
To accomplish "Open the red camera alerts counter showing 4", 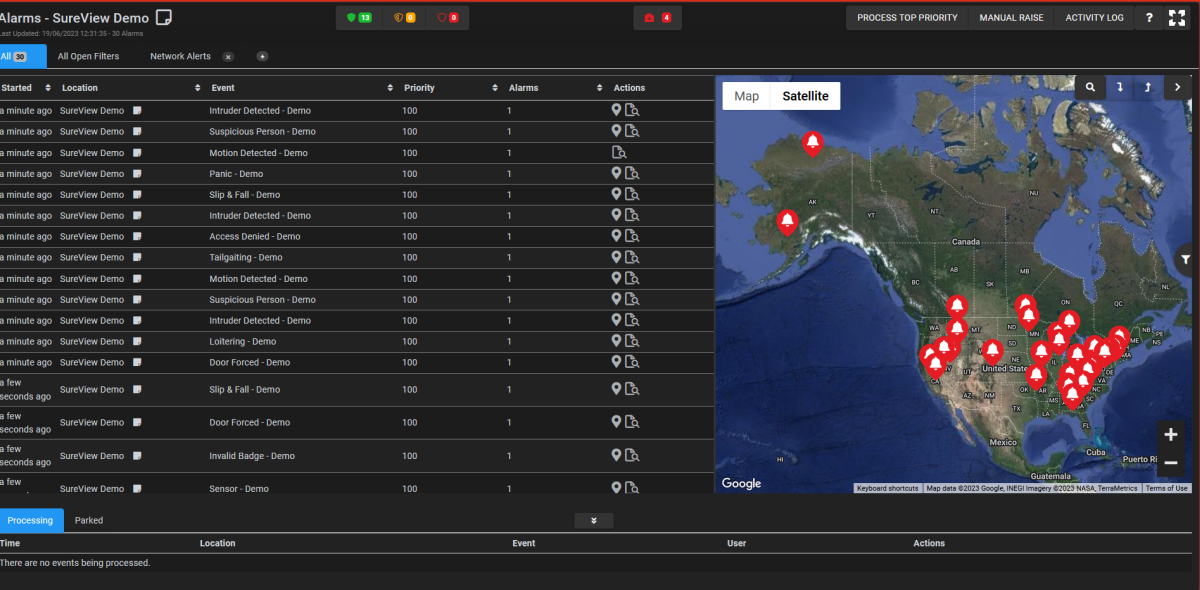I will tap(658, 18).
